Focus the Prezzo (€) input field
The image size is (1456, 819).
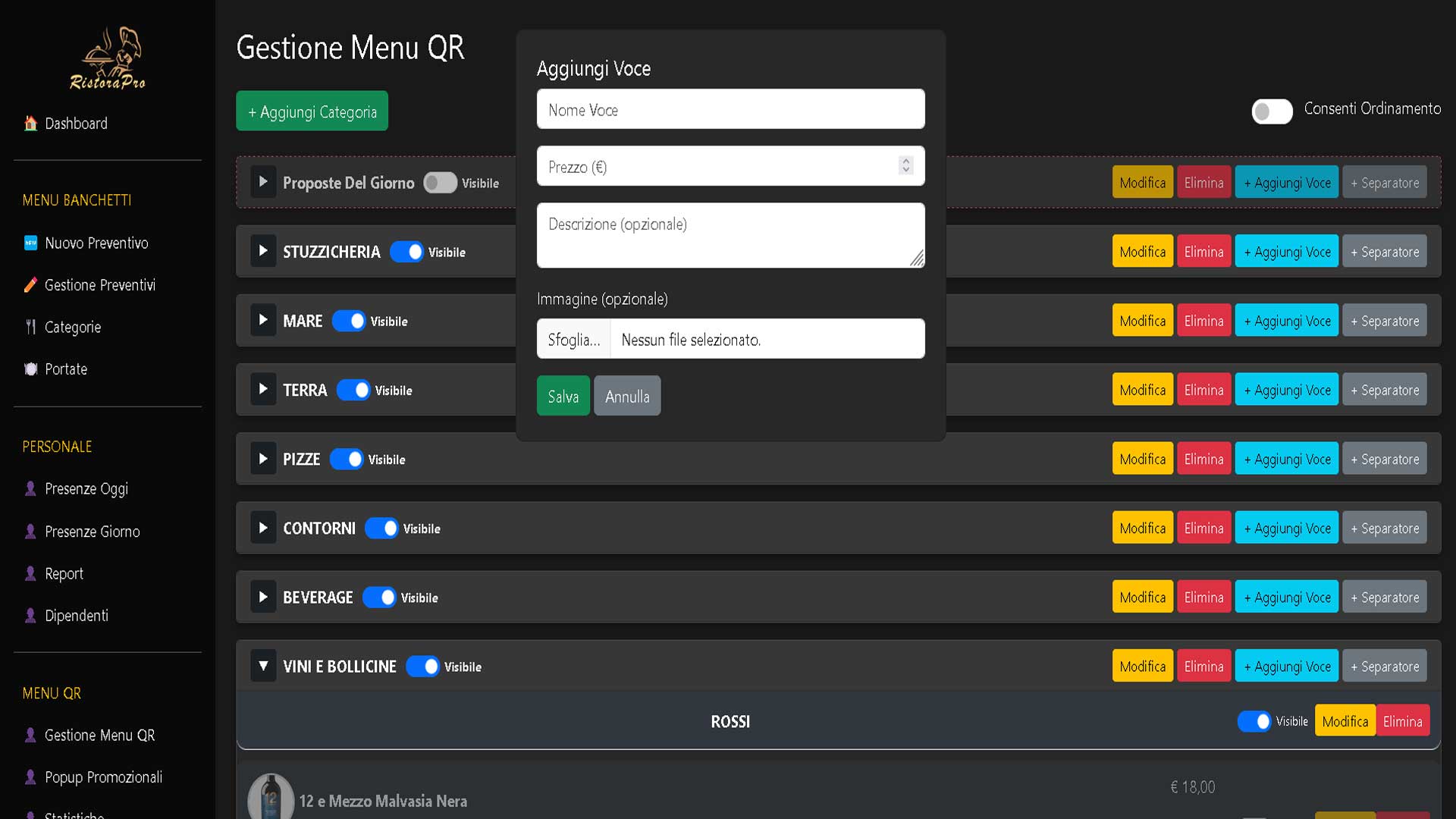(x=731, y=166)
